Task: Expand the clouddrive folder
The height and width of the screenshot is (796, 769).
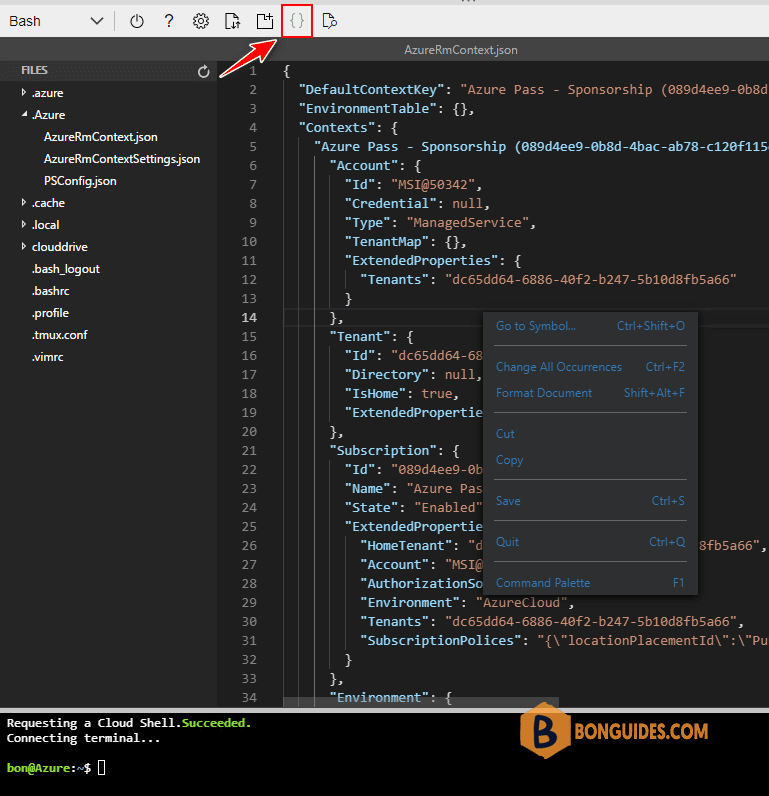Action: [x=59, y=247]
